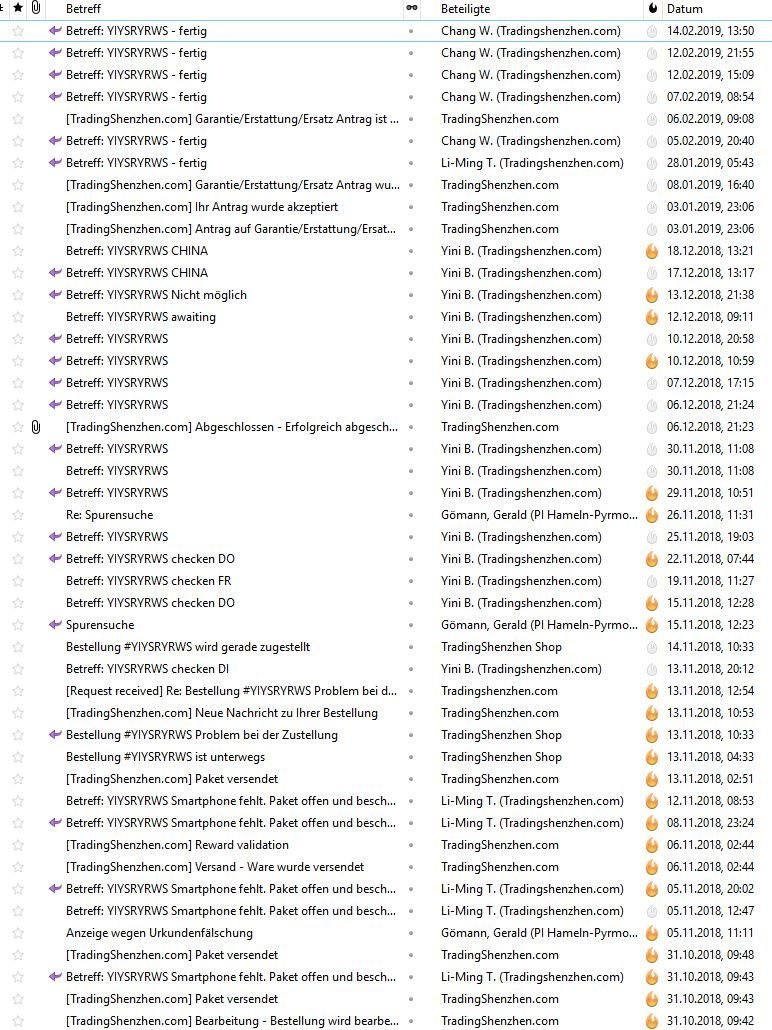Sort by the star column header
772x1030 pixels.
point(18,9)
